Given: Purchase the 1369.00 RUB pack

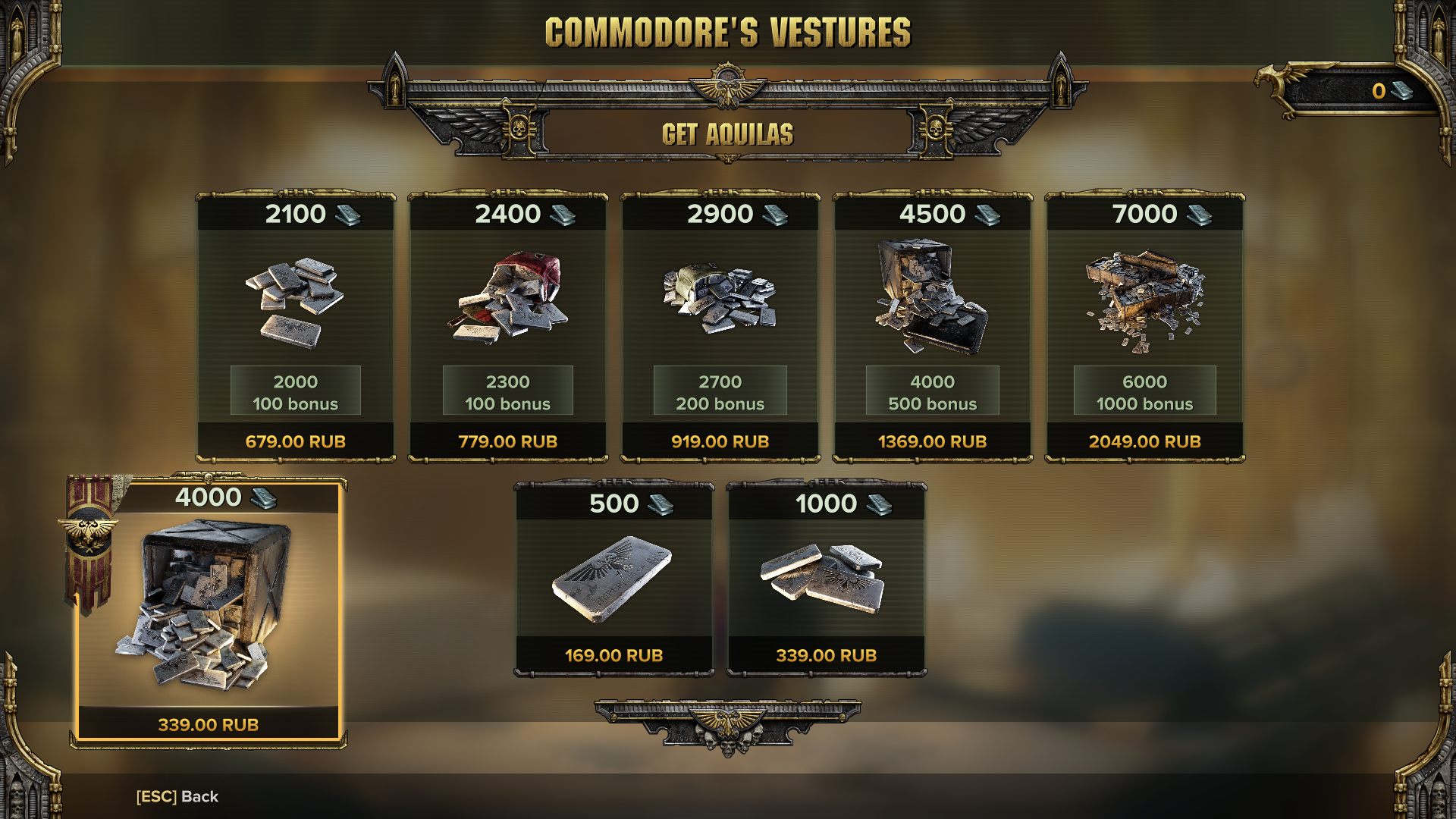Looking at the screenshot, I should 933,441.
